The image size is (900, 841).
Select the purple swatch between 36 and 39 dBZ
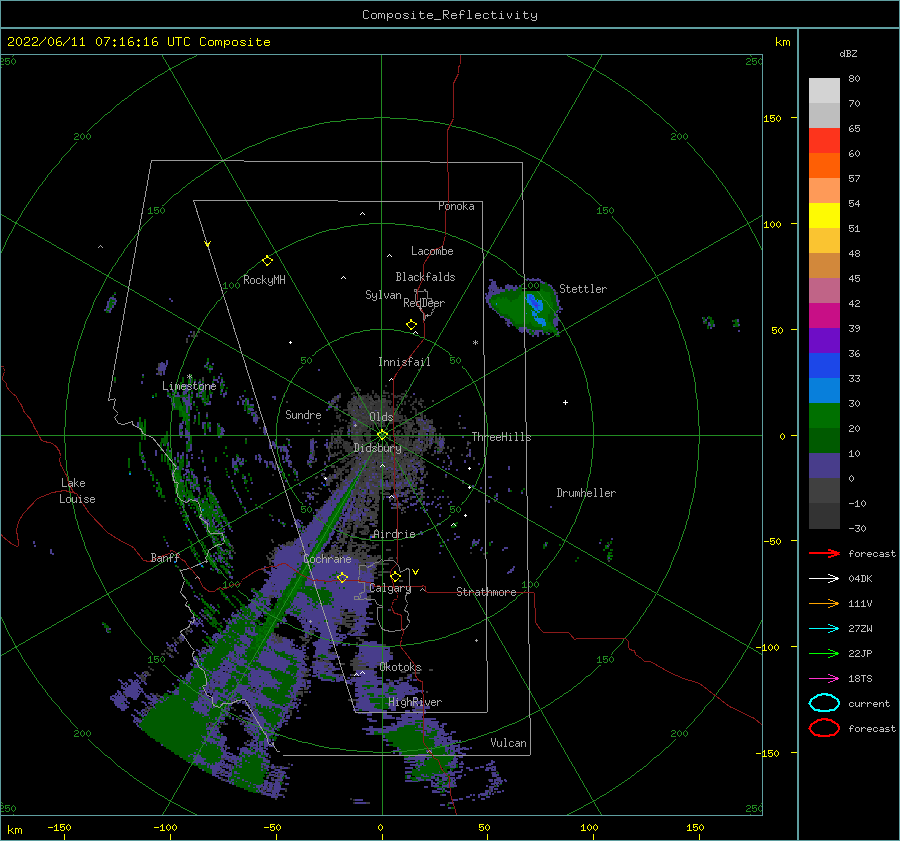824,340
